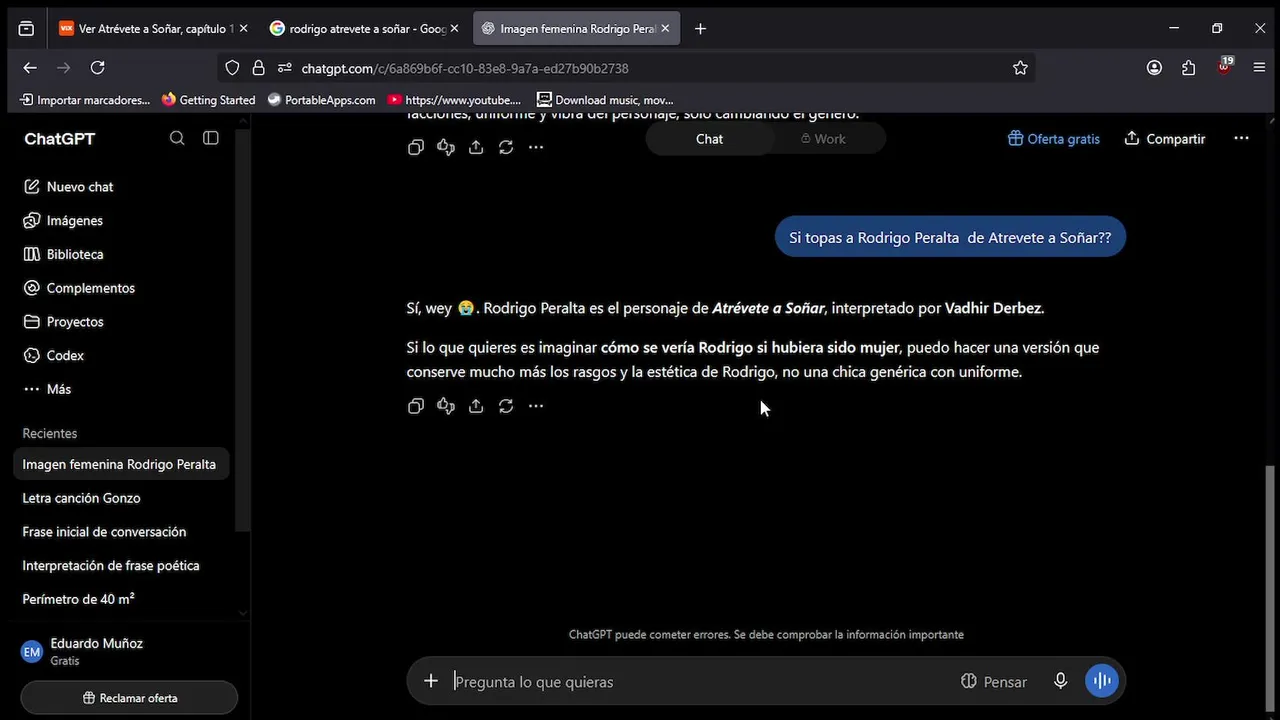Open Download music, mov... bookmark
This screenshot has width=1280, height=720.
pyautogui.click(x=605, y=100)
